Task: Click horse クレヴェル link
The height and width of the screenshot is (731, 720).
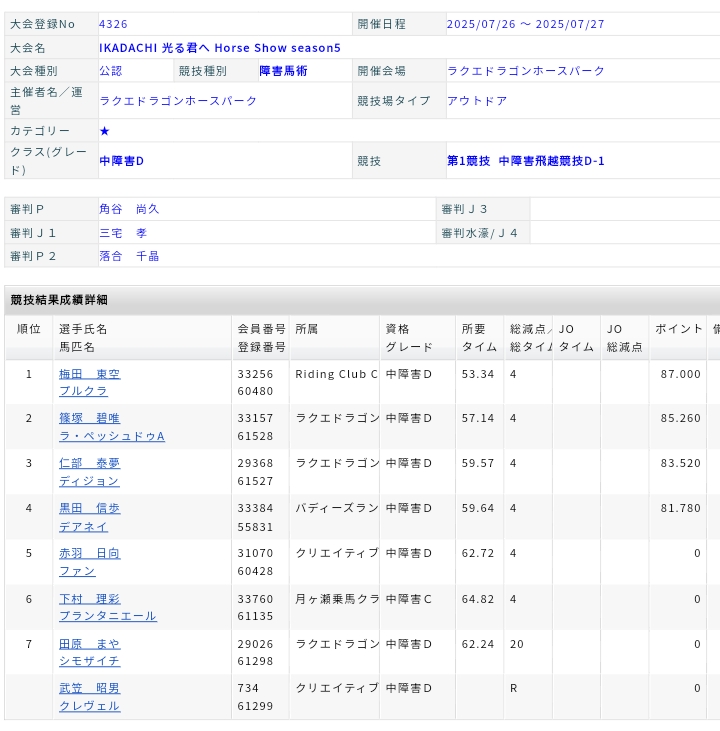Action: (89, 706)
